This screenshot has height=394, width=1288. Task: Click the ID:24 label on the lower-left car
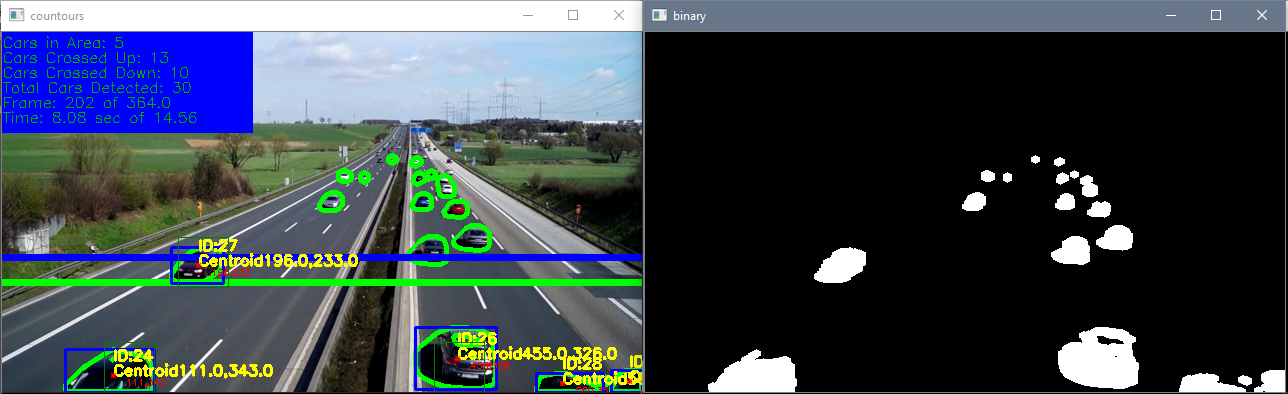(x=133, y=356)
